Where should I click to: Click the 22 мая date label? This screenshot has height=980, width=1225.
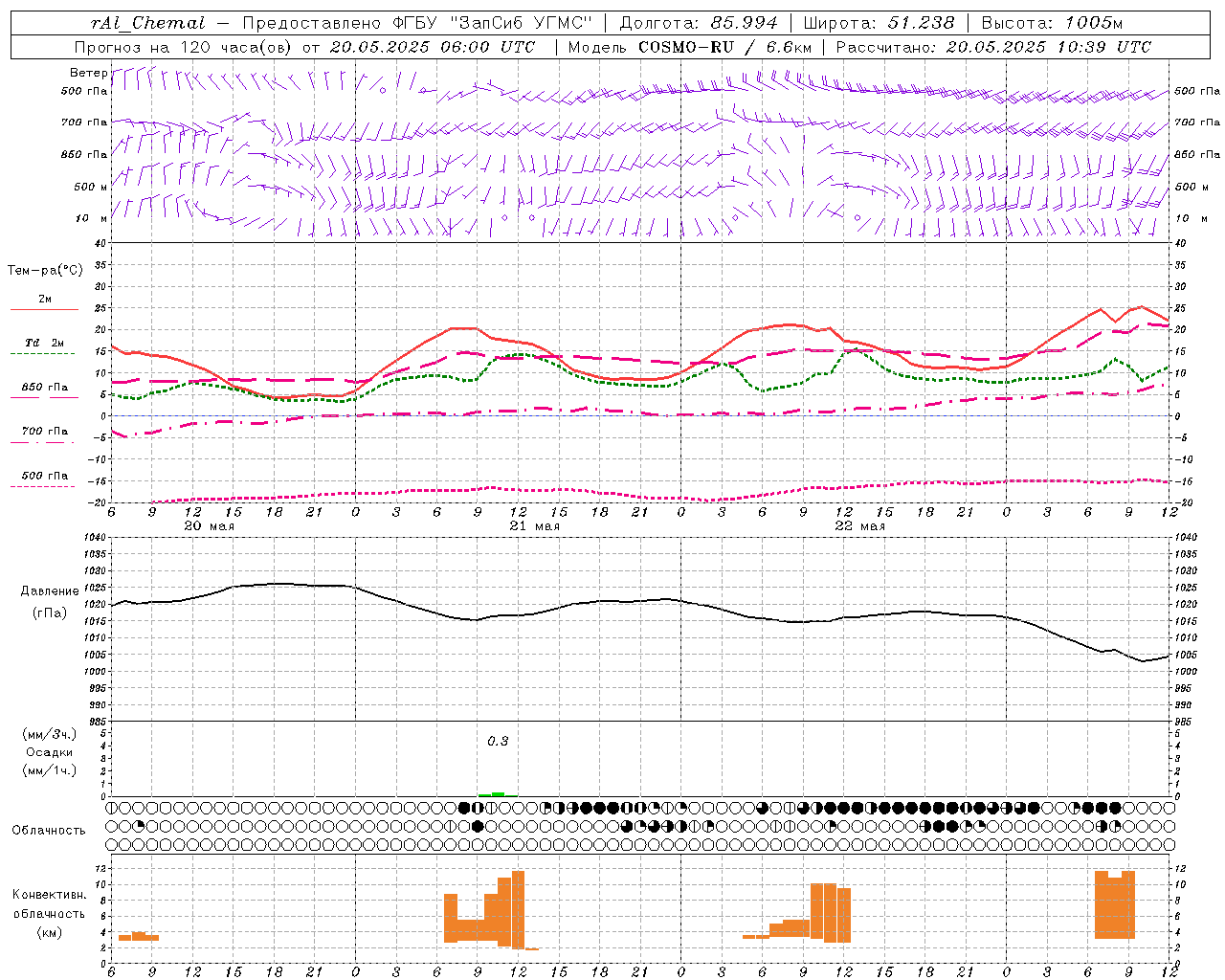(859, 526)
